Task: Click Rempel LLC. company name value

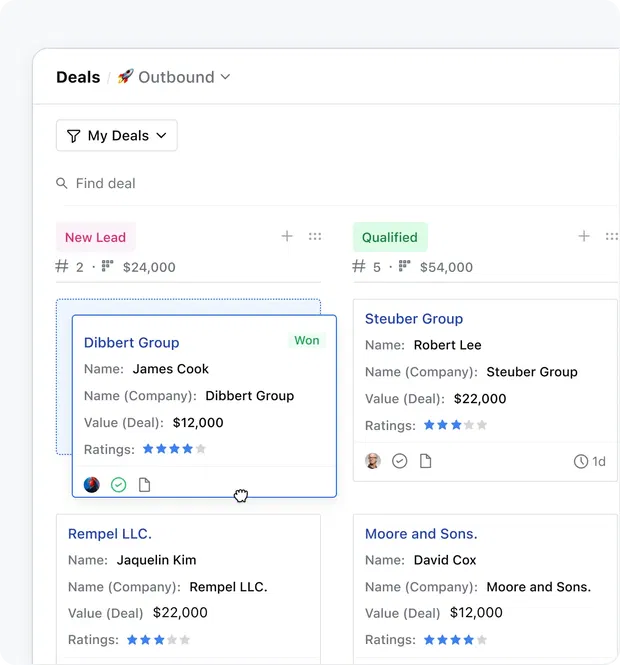Action: [x=228, y=587]
